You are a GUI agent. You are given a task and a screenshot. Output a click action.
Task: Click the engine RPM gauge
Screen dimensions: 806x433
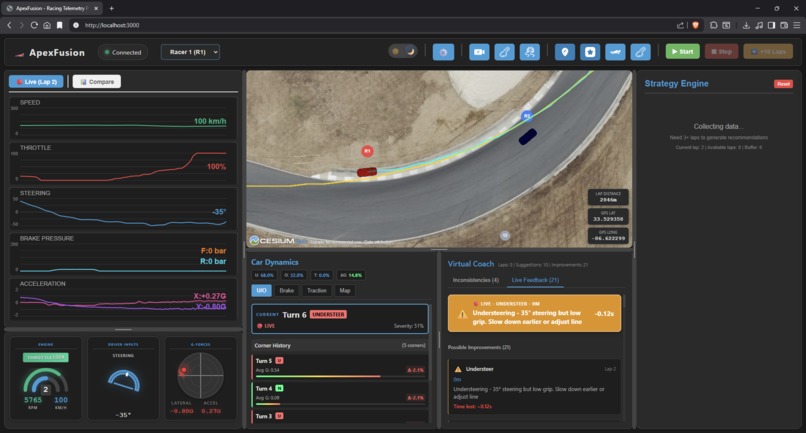coord(45,383)
